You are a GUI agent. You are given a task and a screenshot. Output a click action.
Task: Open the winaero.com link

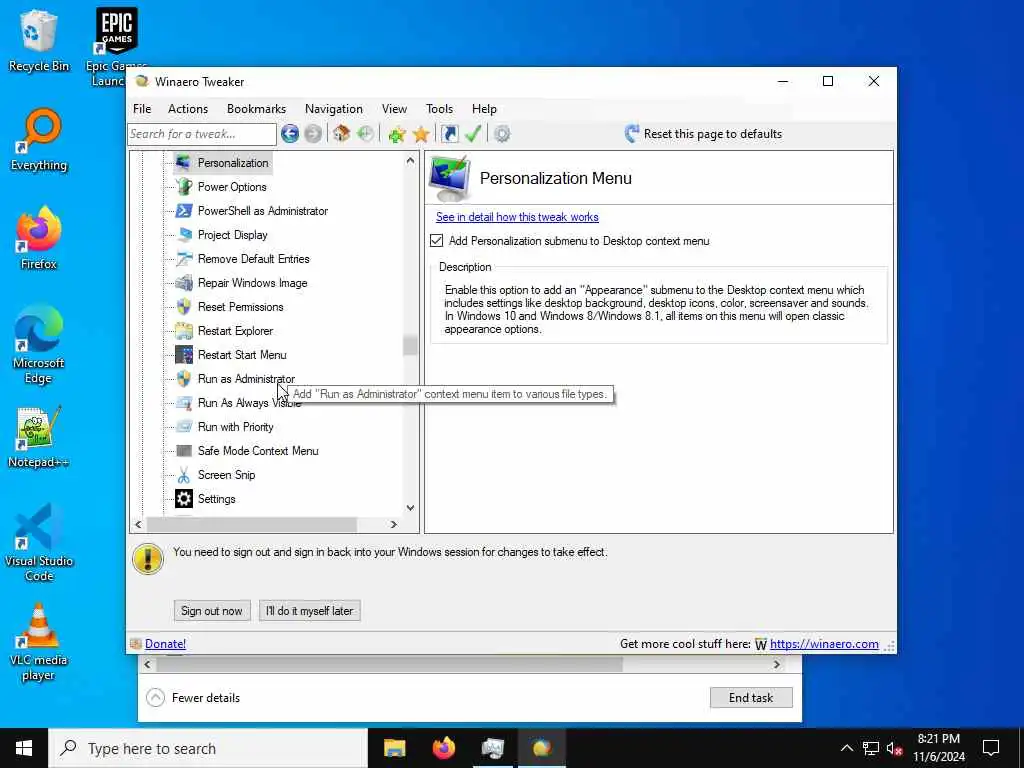[x=824, y=644]
